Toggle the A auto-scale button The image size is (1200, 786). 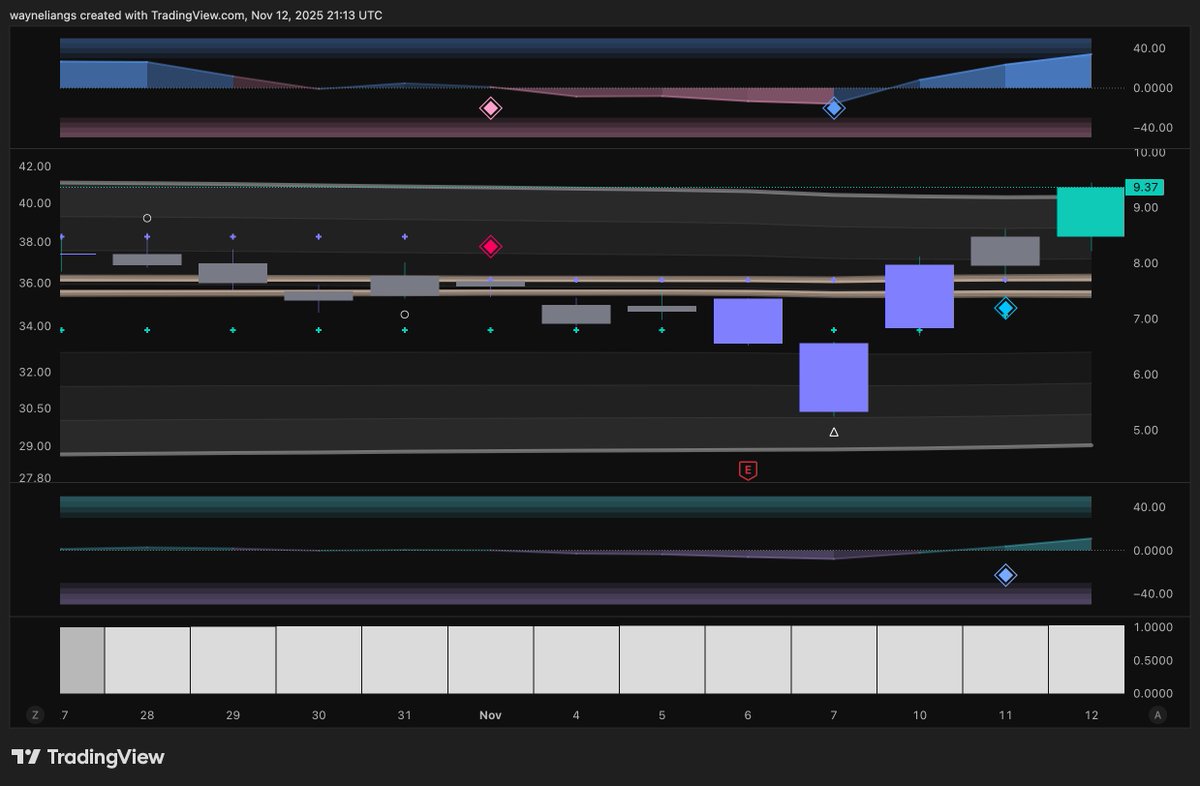click(x=1158, y=715)
